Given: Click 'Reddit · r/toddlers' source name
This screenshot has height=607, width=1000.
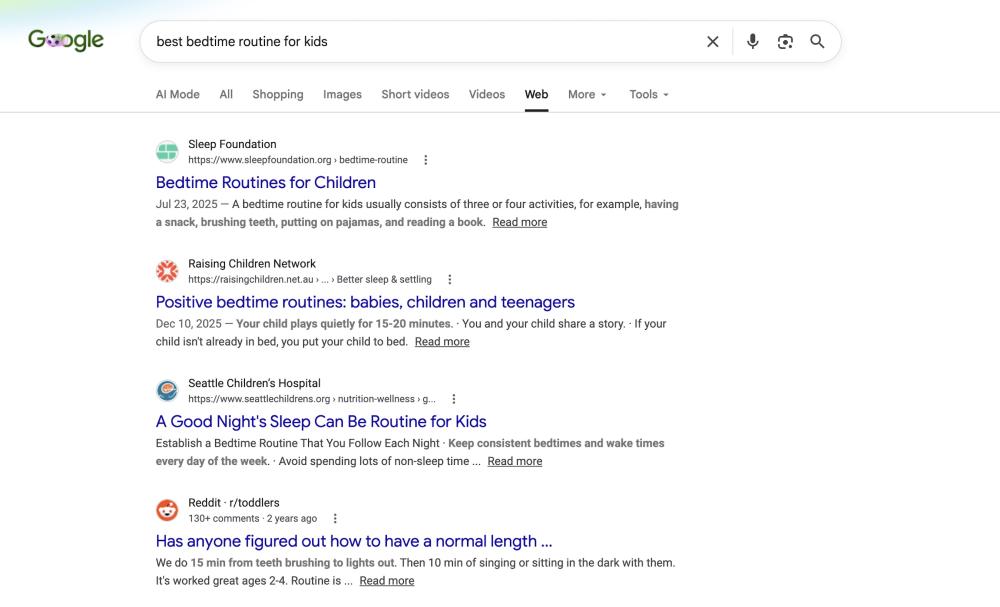Looking at the screenshot, I should pos(233,503).
